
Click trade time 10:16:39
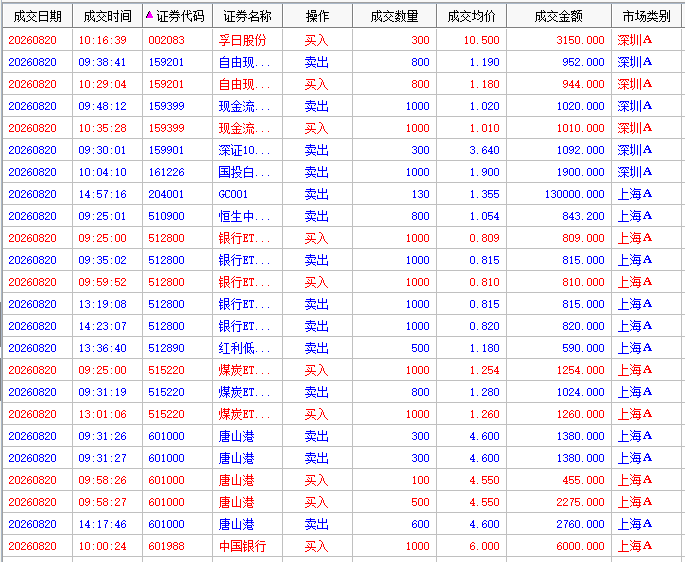(x=102, y=40)
